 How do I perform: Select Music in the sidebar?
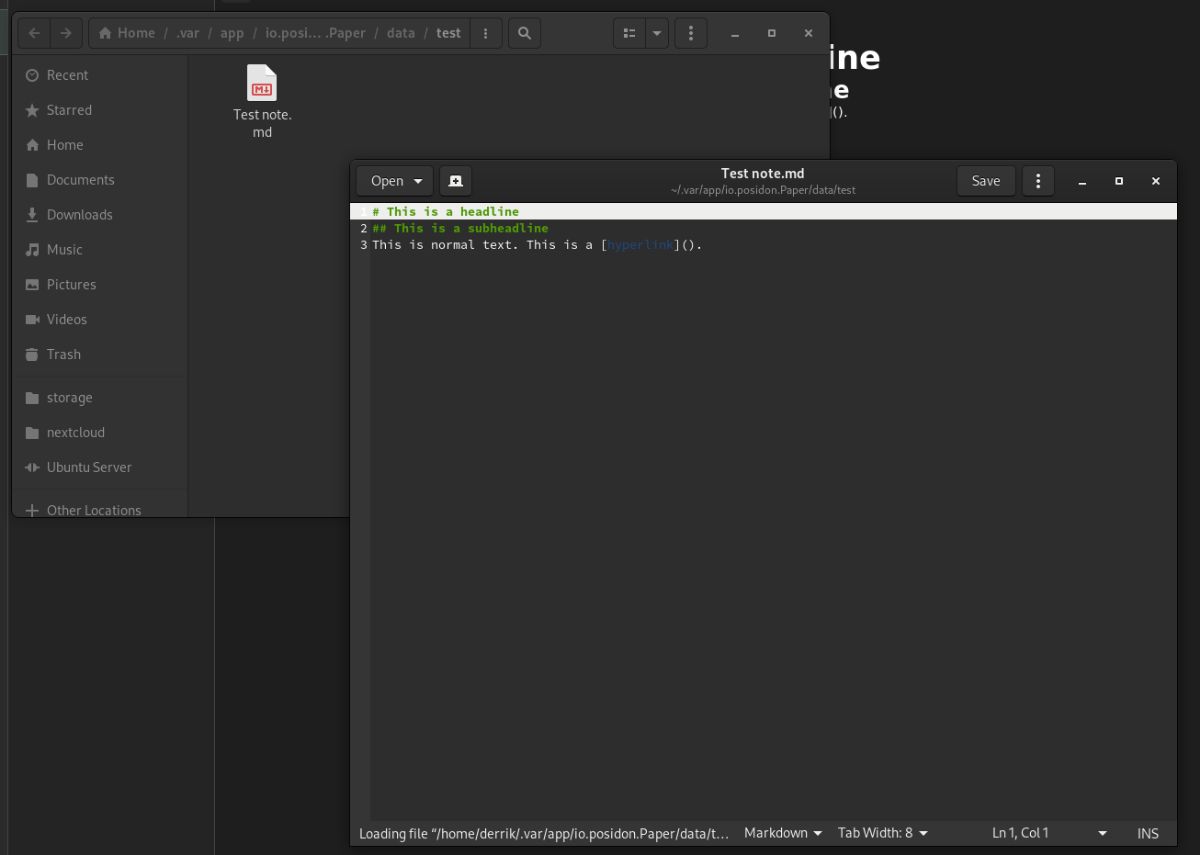pyautogui.click(x=66, y=249)
